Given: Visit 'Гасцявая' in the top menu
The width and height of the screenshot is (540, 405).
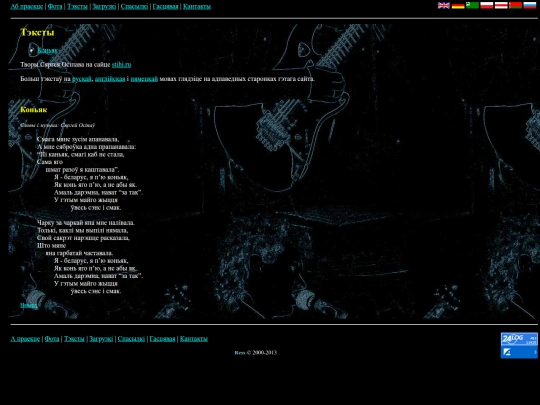Looking at the screenshot, I should pyautogui.click(x=165, y=7).
